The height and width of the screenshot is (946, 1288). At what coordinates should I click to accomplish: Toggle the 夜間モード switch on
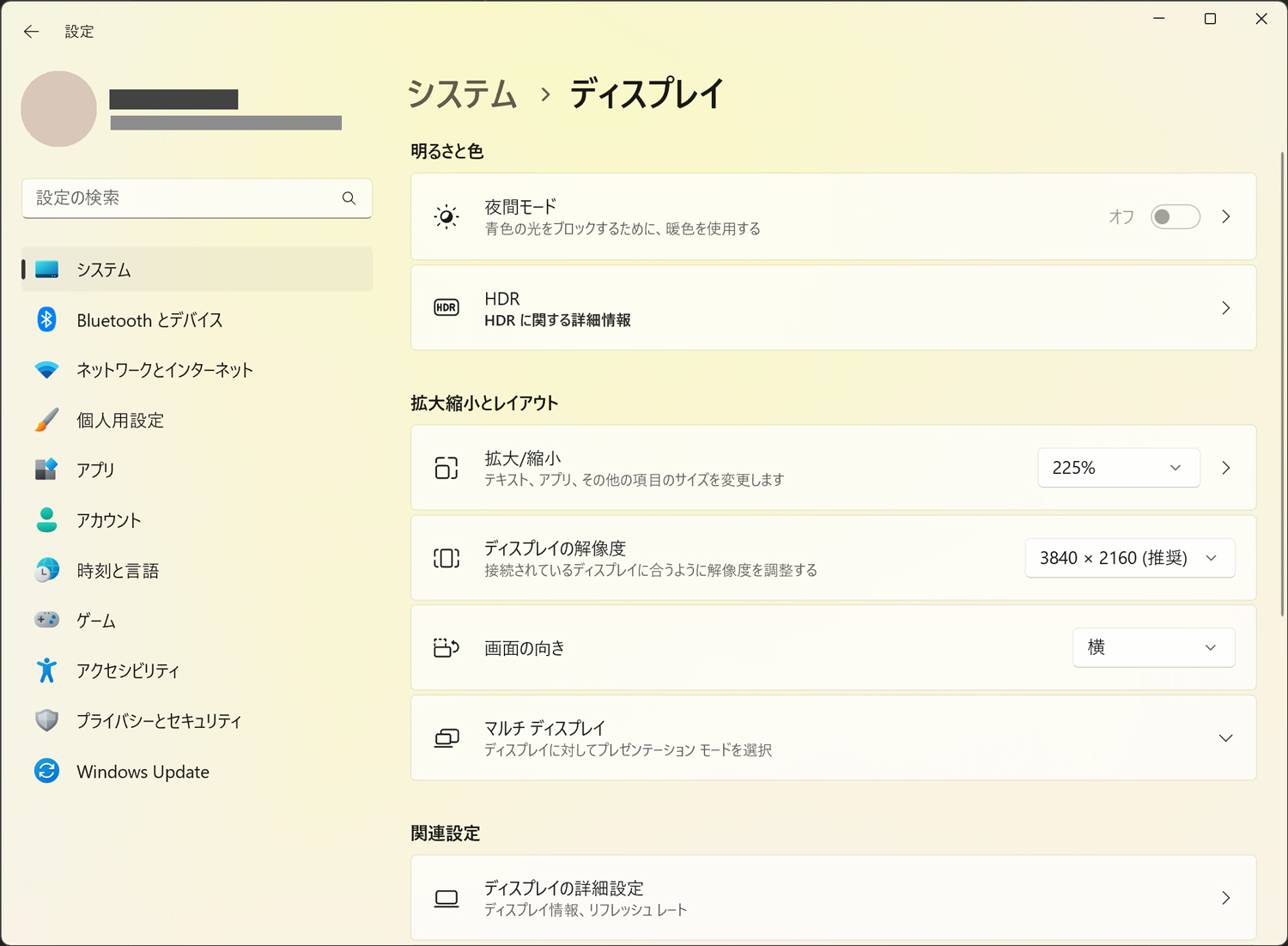click(1175, 216)
